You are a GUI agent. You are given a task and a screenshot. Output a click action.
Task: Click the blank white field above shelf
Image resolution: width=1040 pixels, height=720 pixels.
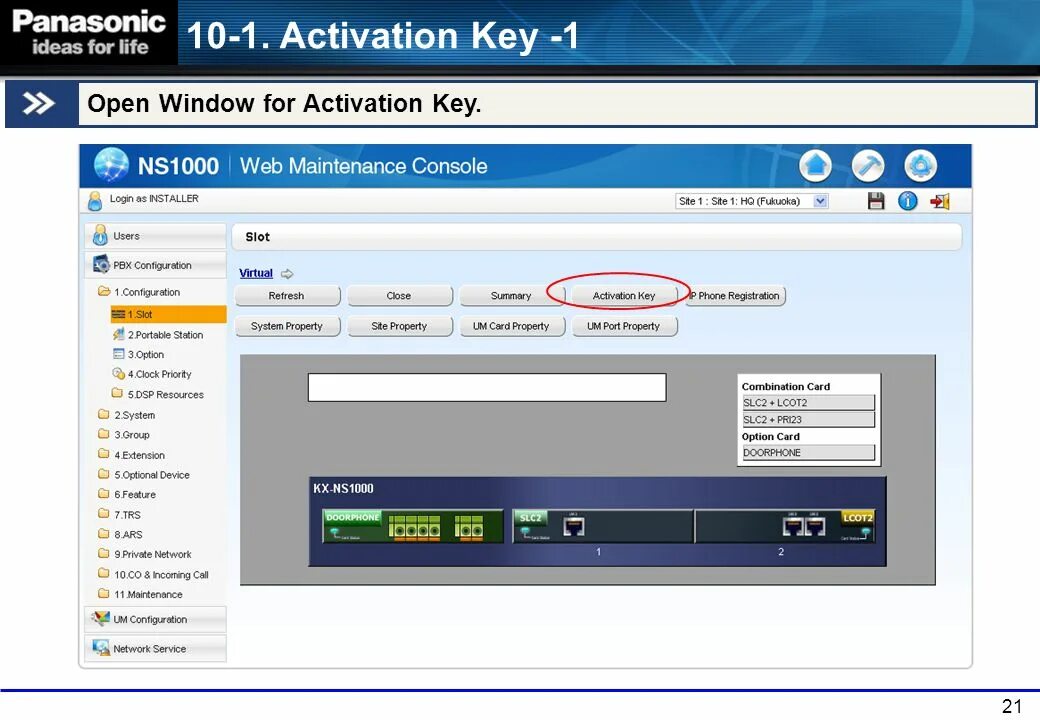point(487,387)
